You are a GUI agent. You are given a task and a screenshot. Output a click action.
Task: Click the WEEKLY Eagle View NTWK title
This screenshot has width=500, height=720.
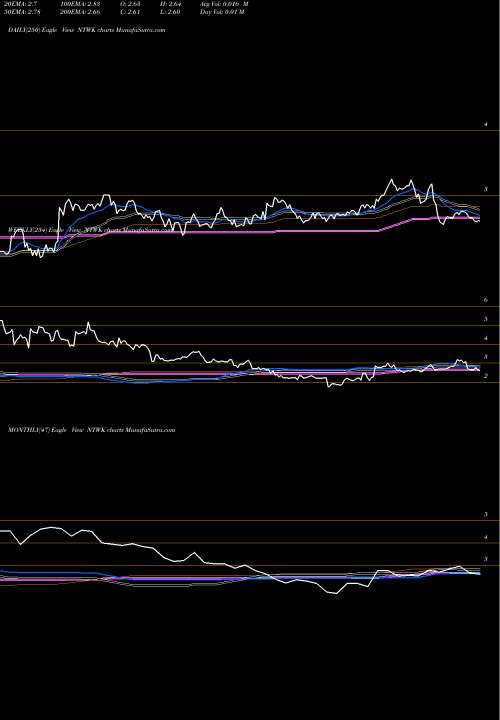[x=90, y=230]
